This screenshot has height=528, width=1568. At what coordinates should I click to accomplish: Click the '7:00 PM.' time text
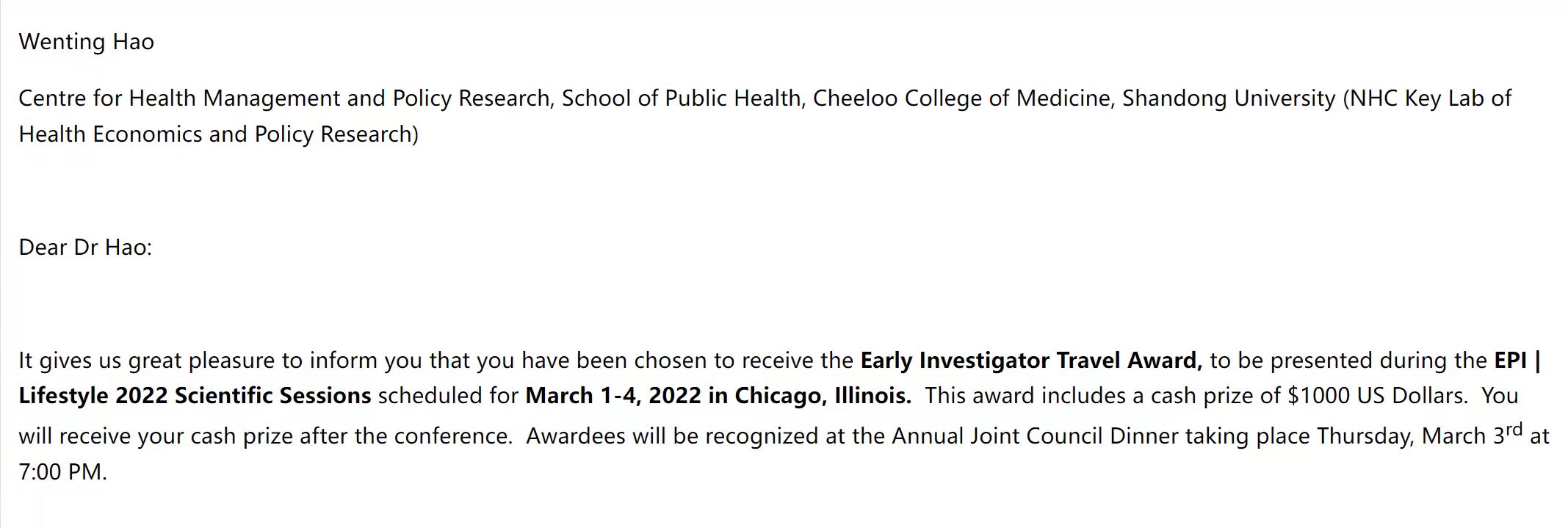pyautogui.click(x=63, y=472)
